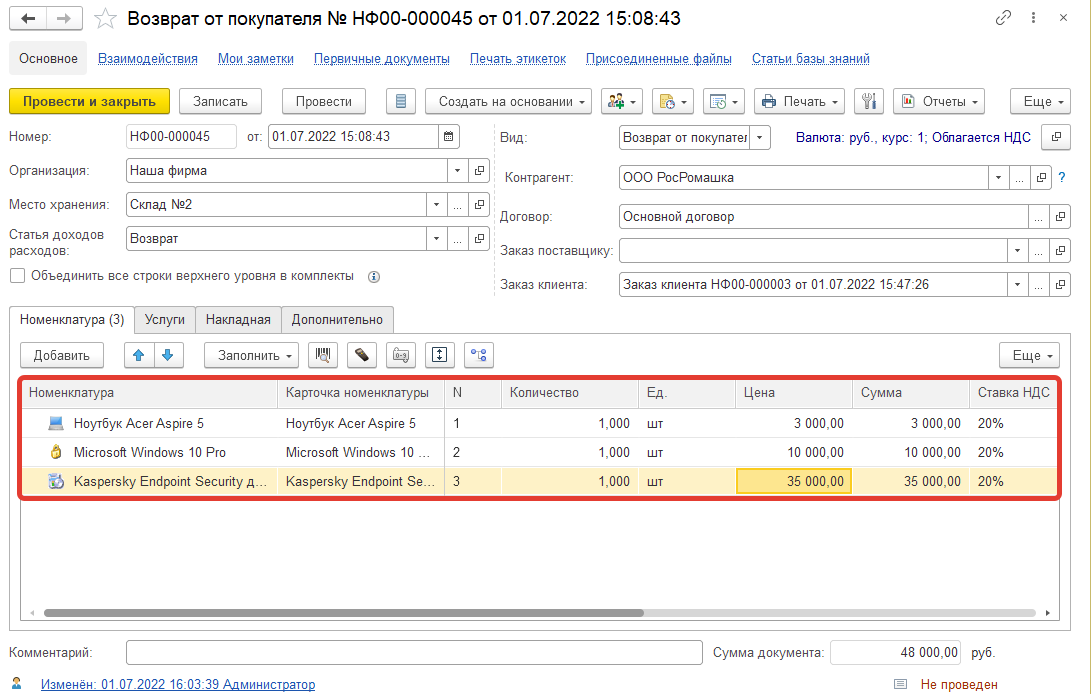Open the "Первичные документы" link
Image resolution: width=1091 pixels, height=694 pixels.
[382, 59]
